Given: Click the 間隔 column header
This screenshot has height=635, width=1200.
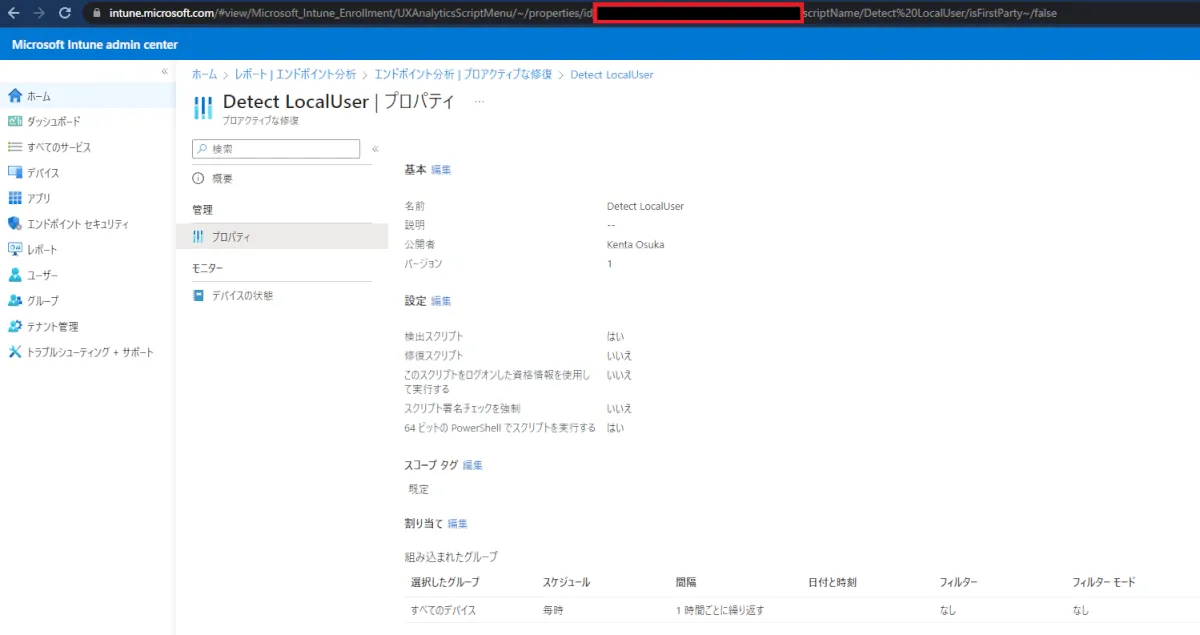Looking at the screenshot, I should click(x=686, y=582).
